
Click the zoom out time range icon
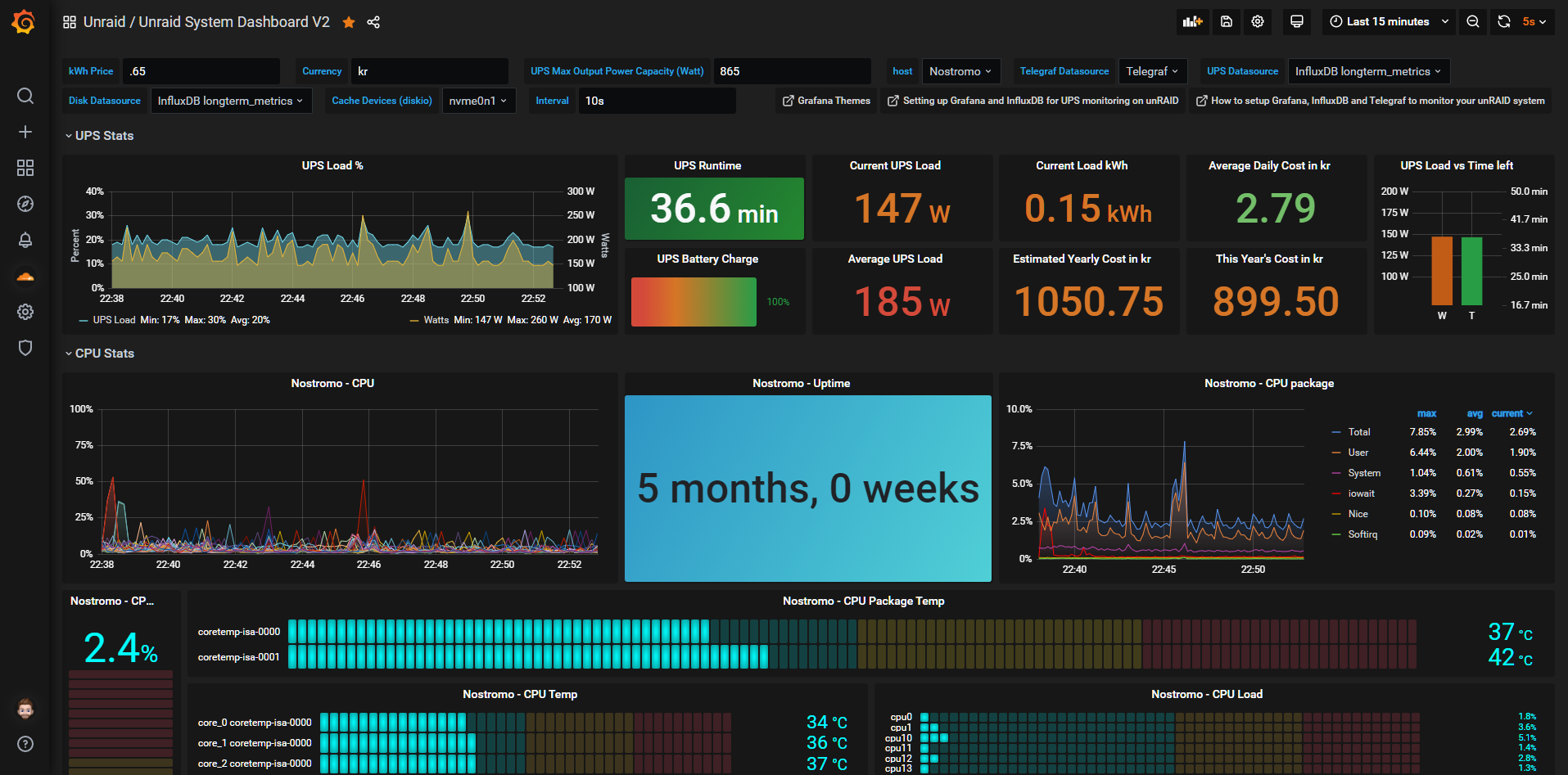pyautogui.click(x=1473, y=22)
